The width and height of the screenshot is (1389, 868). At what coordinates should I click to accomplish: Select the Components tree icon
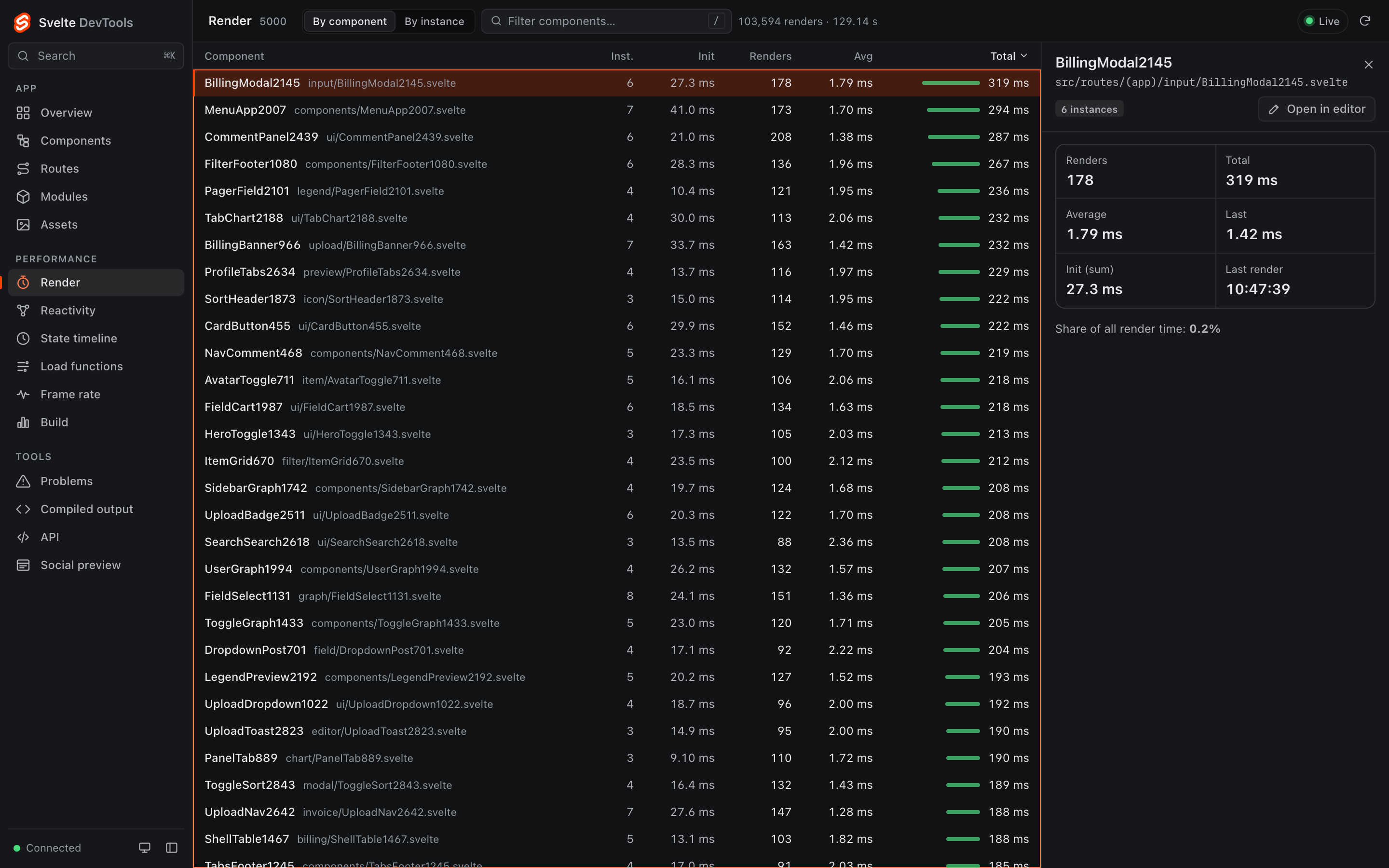click(x=23, y=141)
